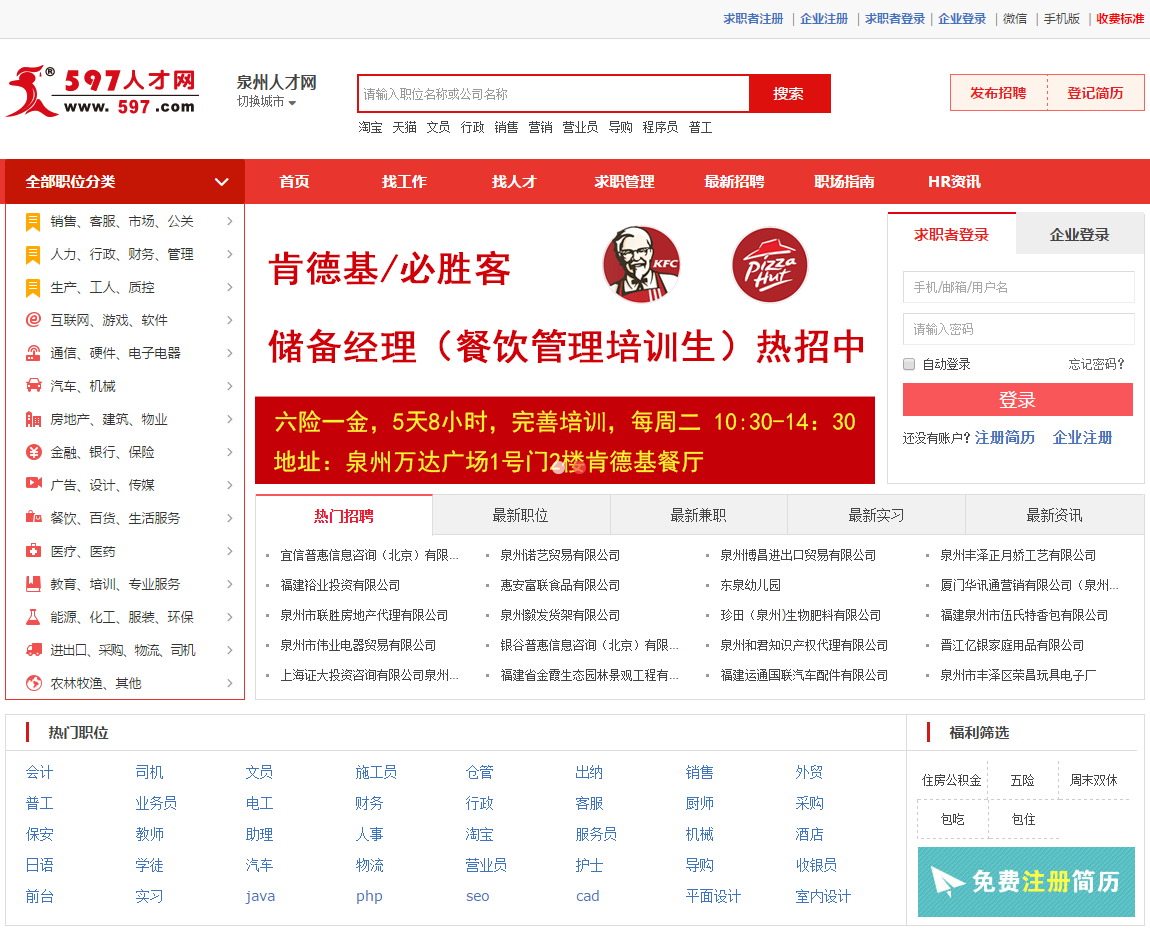
Task: Click the medical kit icon beside 医疗、医药
Action: (x=33, y=550)
